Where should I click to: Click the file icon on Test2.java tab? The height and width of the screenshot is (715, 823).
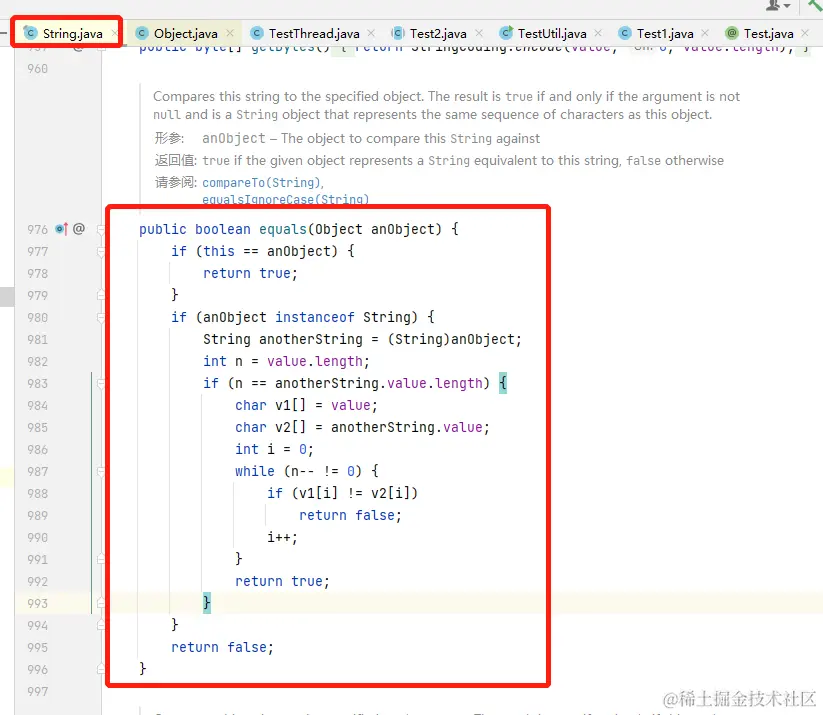tap(398, 33)
